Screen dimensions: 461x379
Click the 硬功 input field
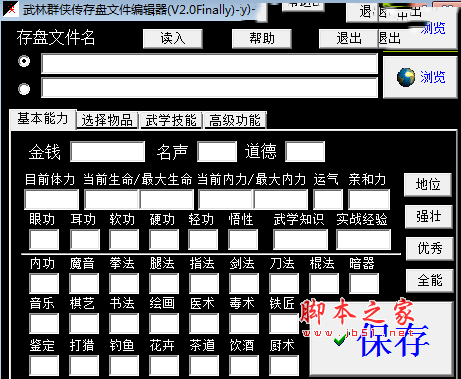click(x=164, y=239)
